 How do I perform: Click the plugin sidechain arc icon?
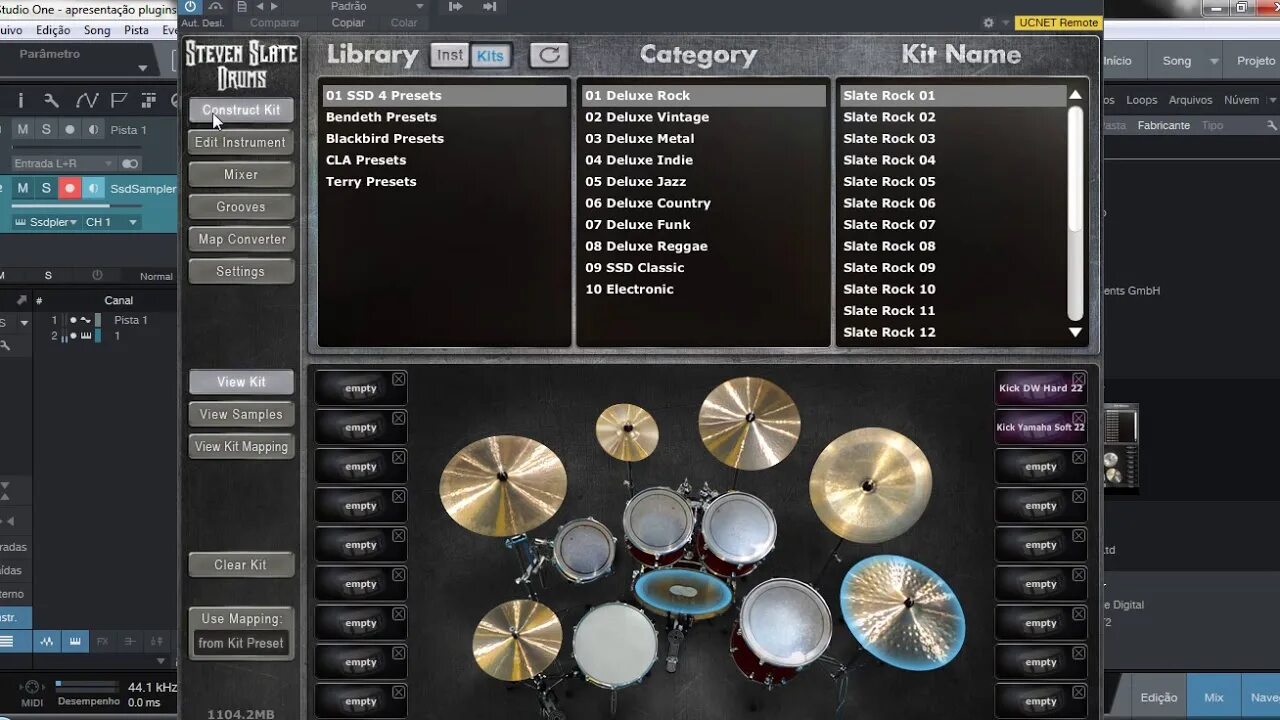(214, 6)
